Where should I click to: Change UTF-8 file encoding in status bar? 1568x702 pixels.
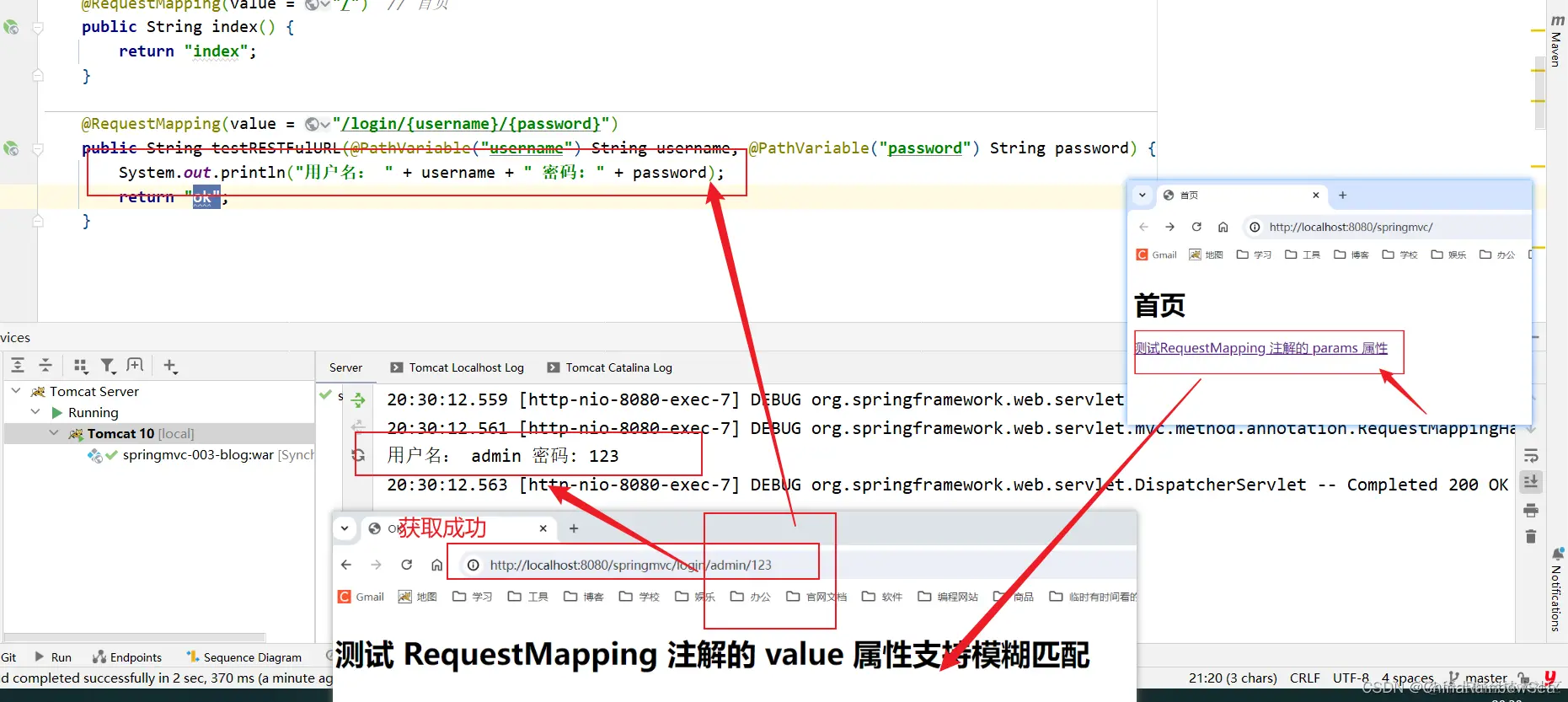[x=1351, y=678]
